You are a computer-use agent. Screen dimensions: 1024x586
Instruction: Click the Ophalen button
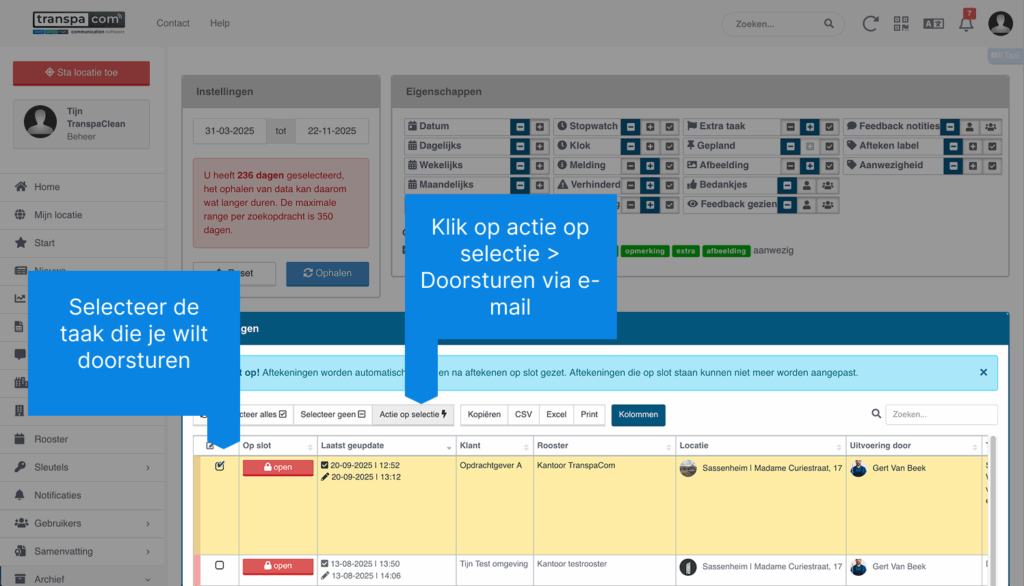(x=327, y=273)
